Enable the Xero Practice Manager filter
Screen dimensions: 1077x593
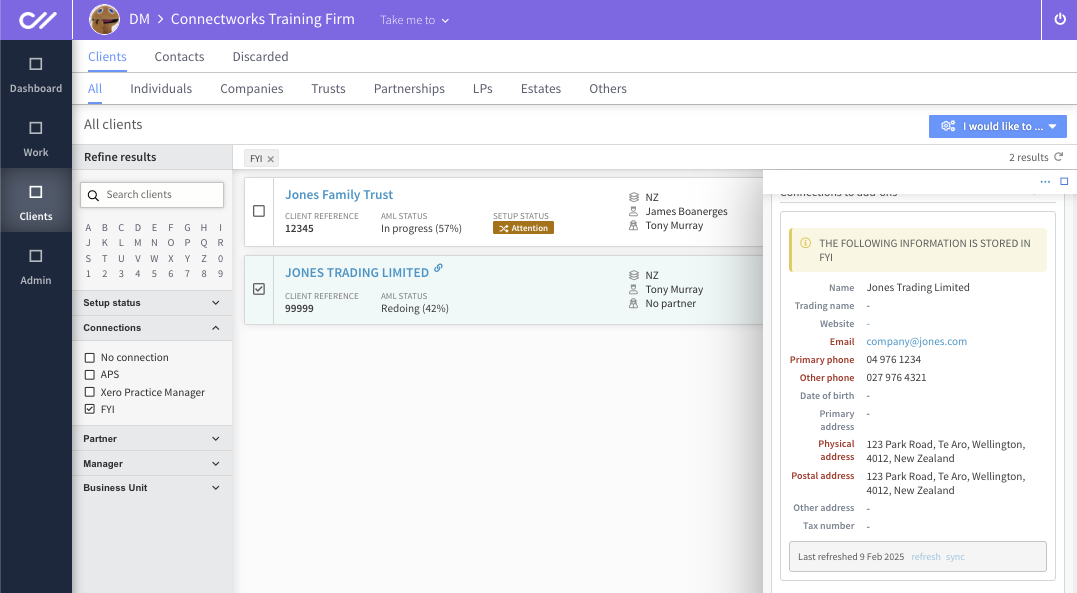click(89, 392)
